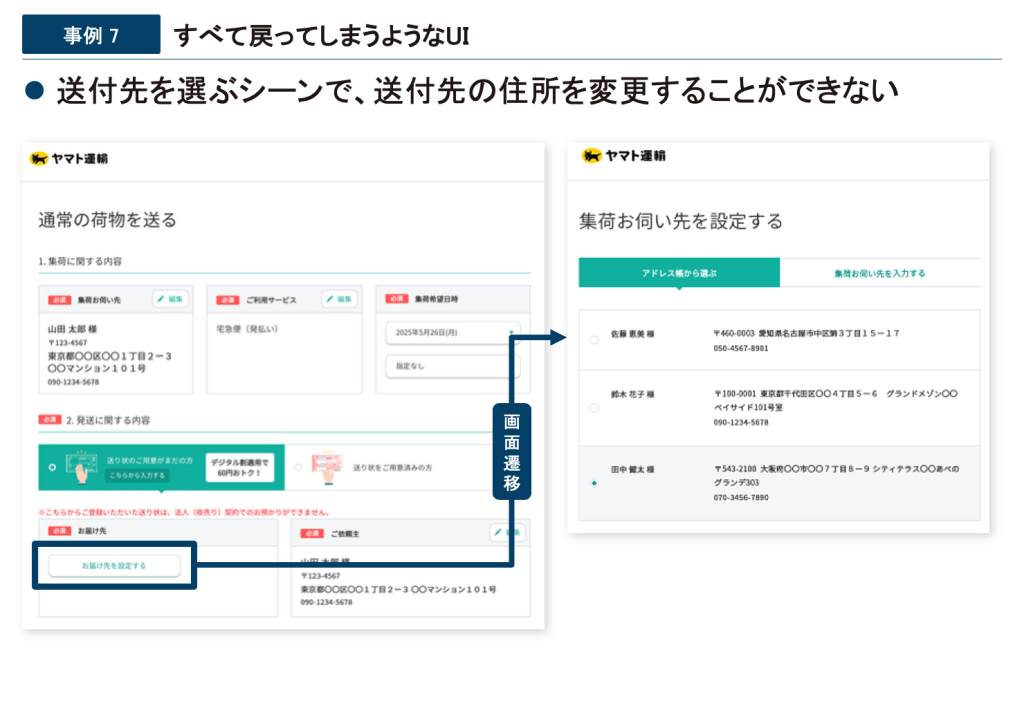Click the お届け先を設定する button
Image resolution: width=1024 pixels, height=708 pixels.
coord(114,566)
